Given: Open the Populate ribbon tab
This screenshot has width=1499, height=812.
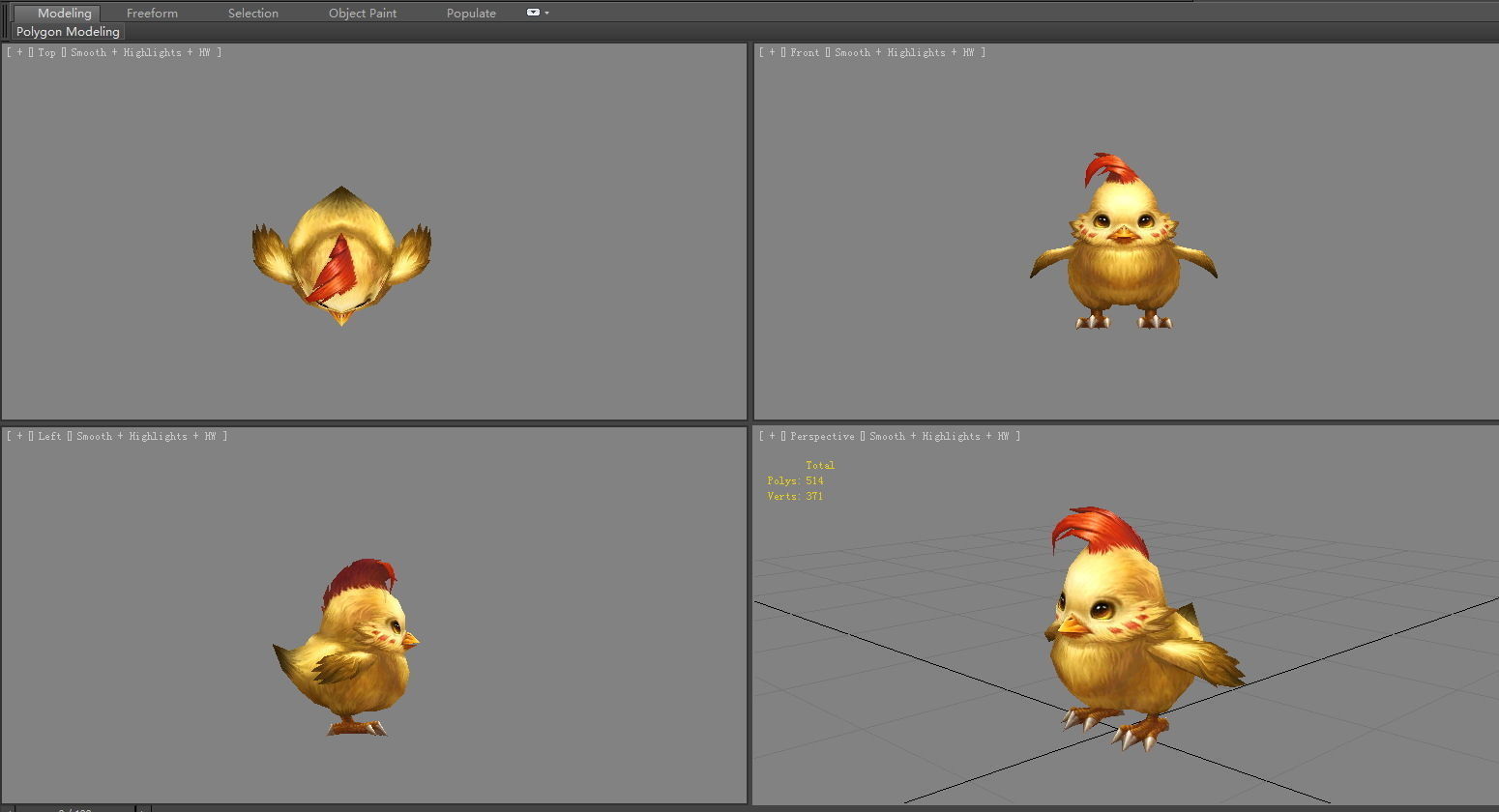Looking at the screenshot, I should tap(471, 13).
